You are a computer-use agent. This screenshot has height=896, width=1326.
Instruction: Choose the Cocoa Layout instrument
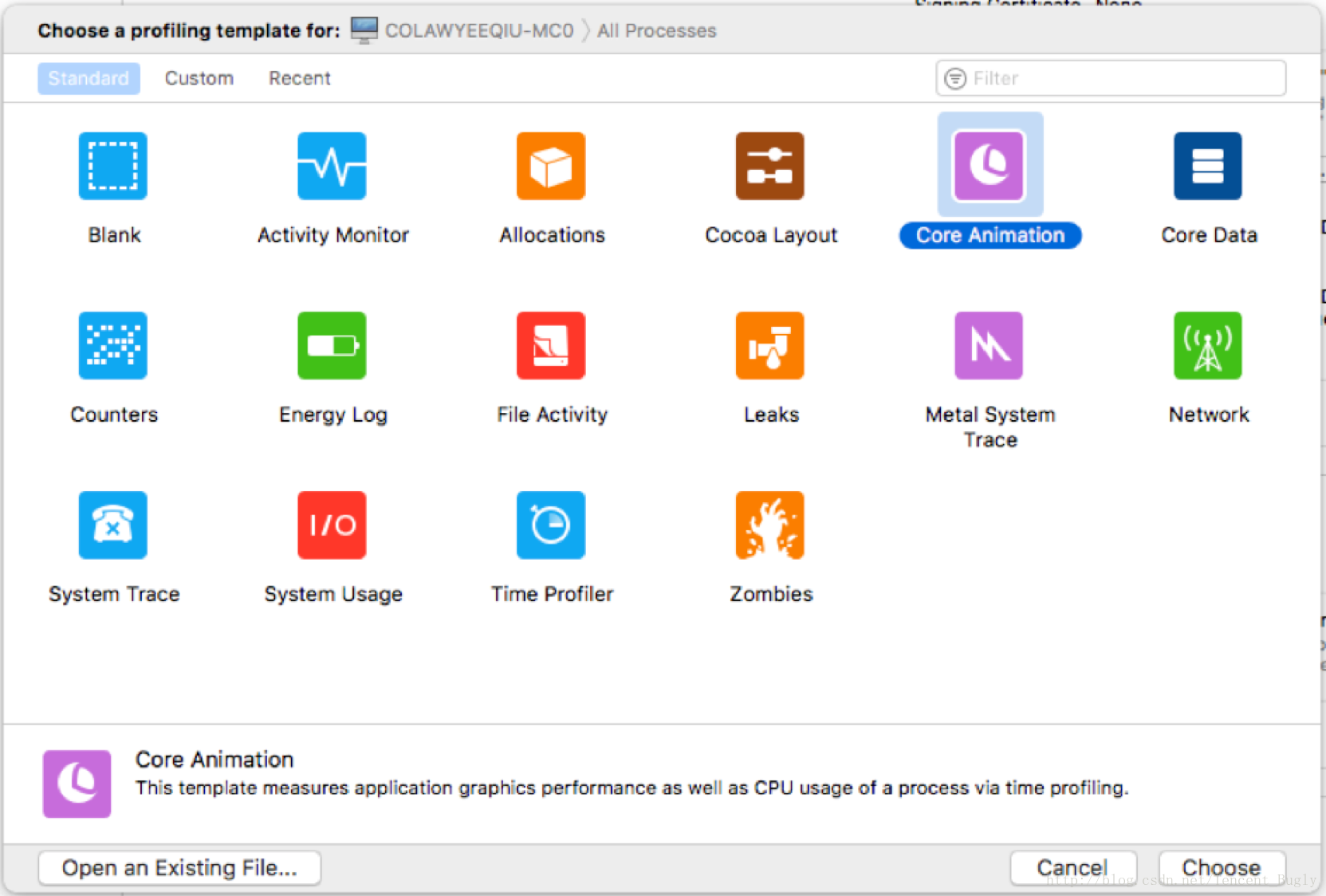pos(770,166)
